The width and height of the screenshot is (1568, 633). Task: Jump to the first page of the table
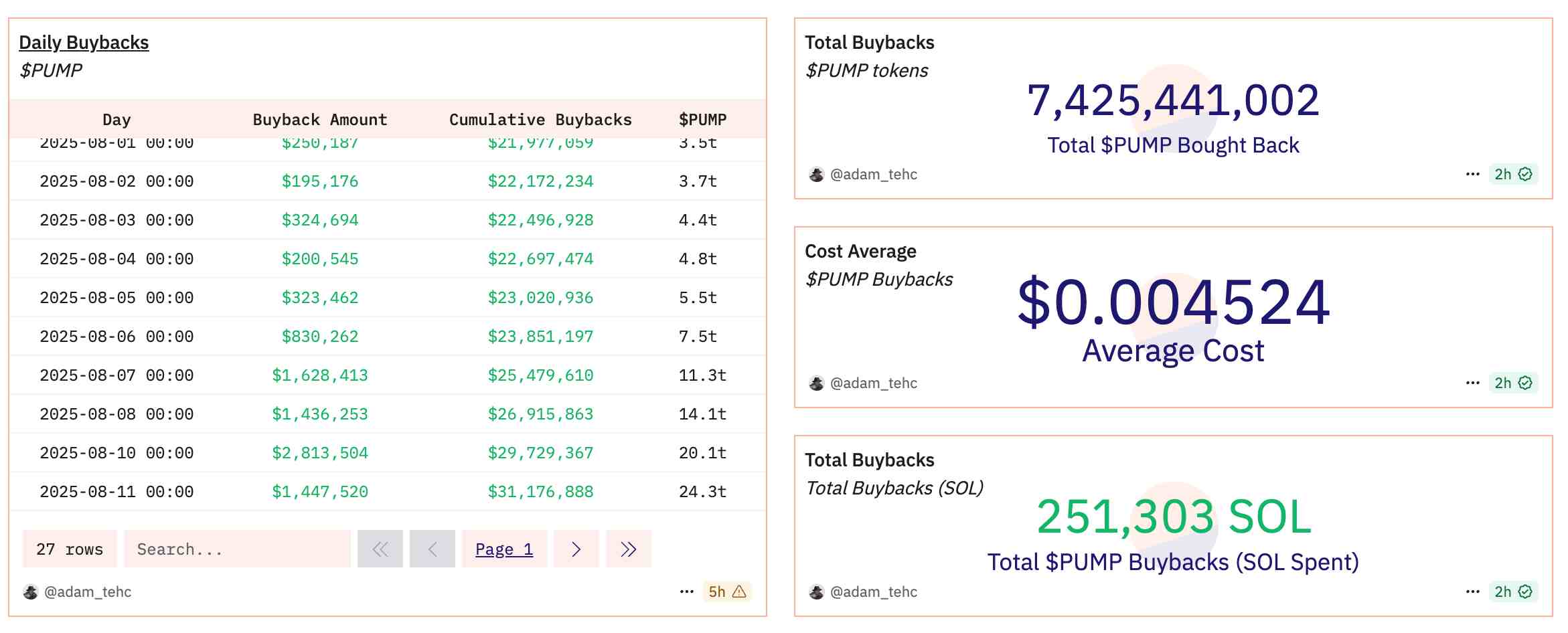click(380, 549)
